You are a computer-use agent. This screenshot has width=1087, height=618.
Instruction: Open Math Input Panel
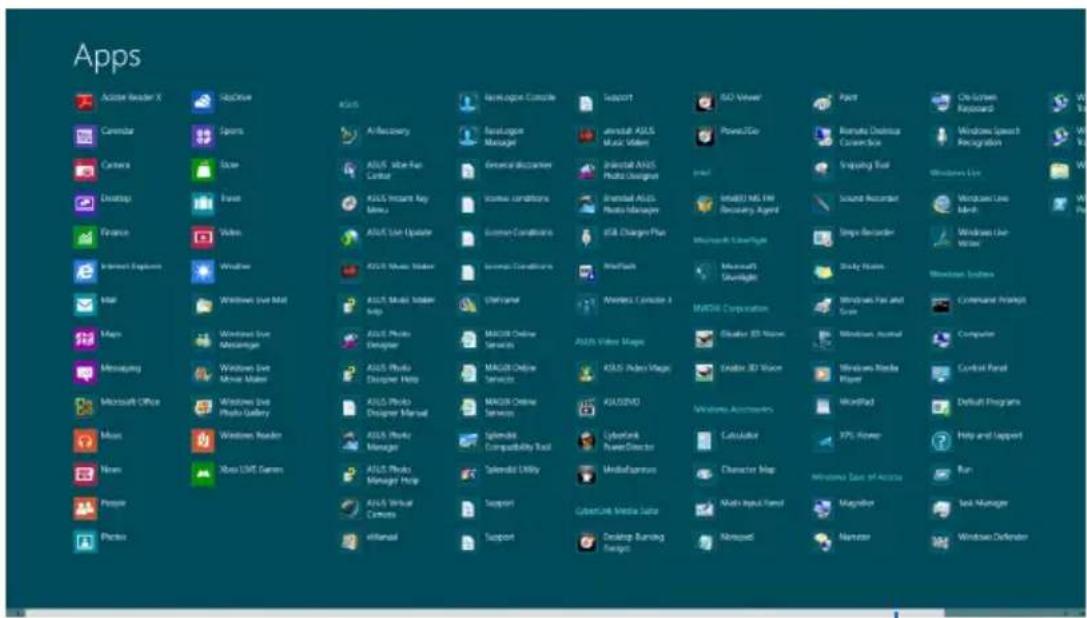click(739, 508)
